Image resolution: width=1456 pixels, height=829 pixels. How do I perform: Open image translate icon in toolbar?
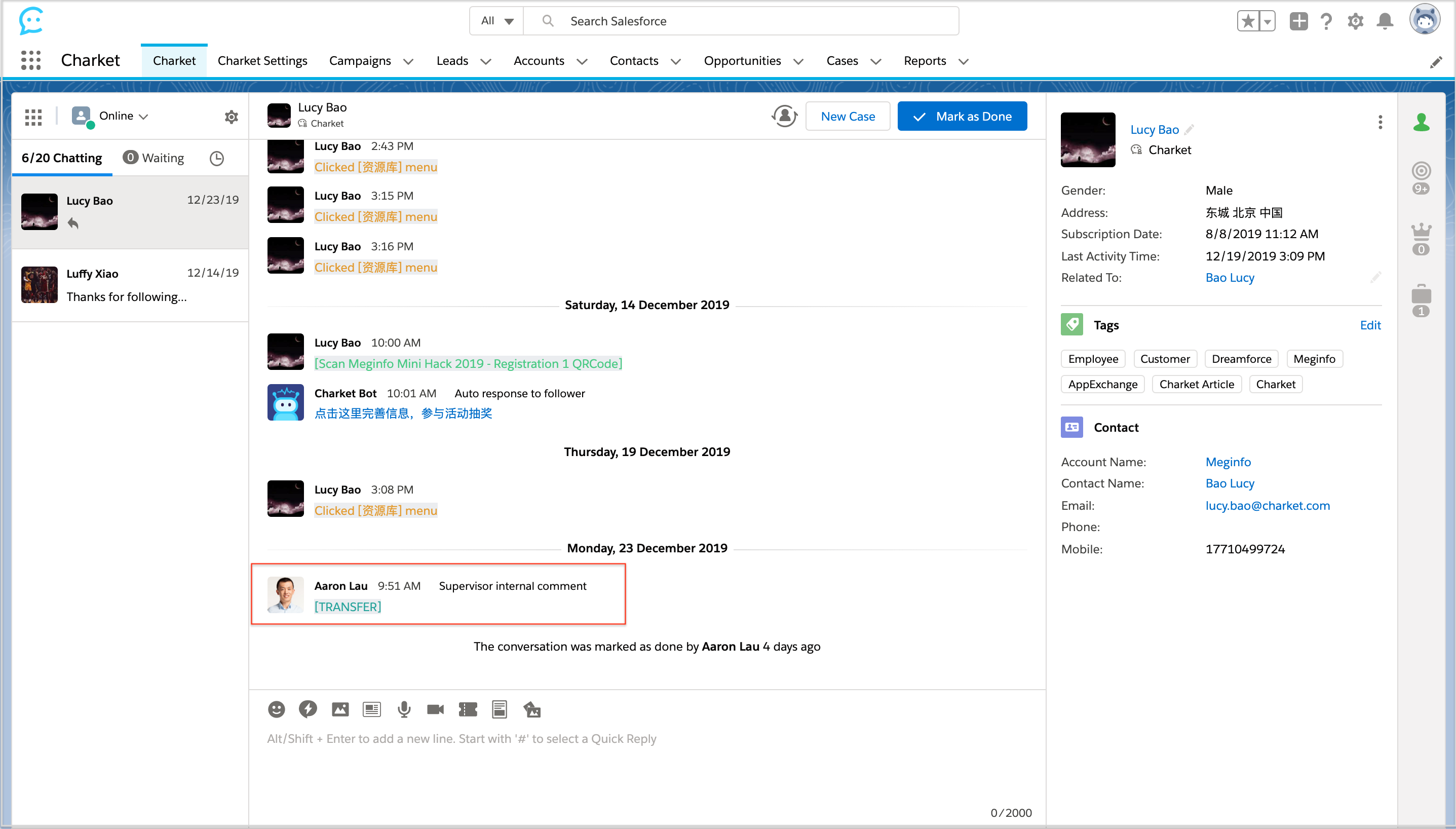[531, 709]
